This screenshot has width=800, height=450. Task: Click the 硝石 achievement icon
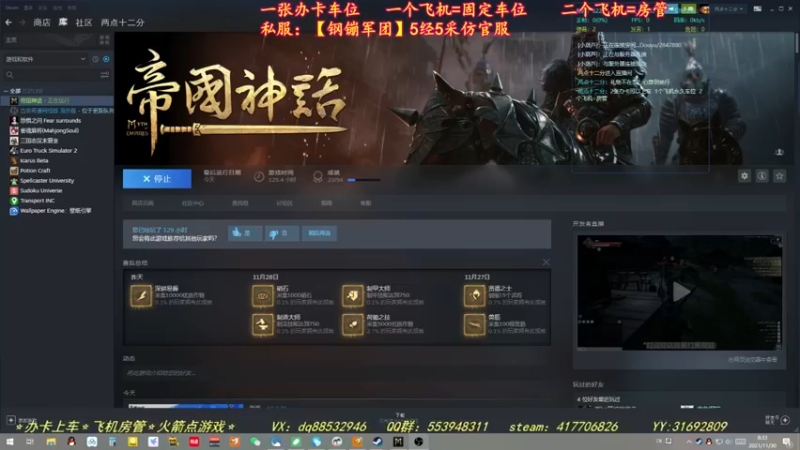263,296
